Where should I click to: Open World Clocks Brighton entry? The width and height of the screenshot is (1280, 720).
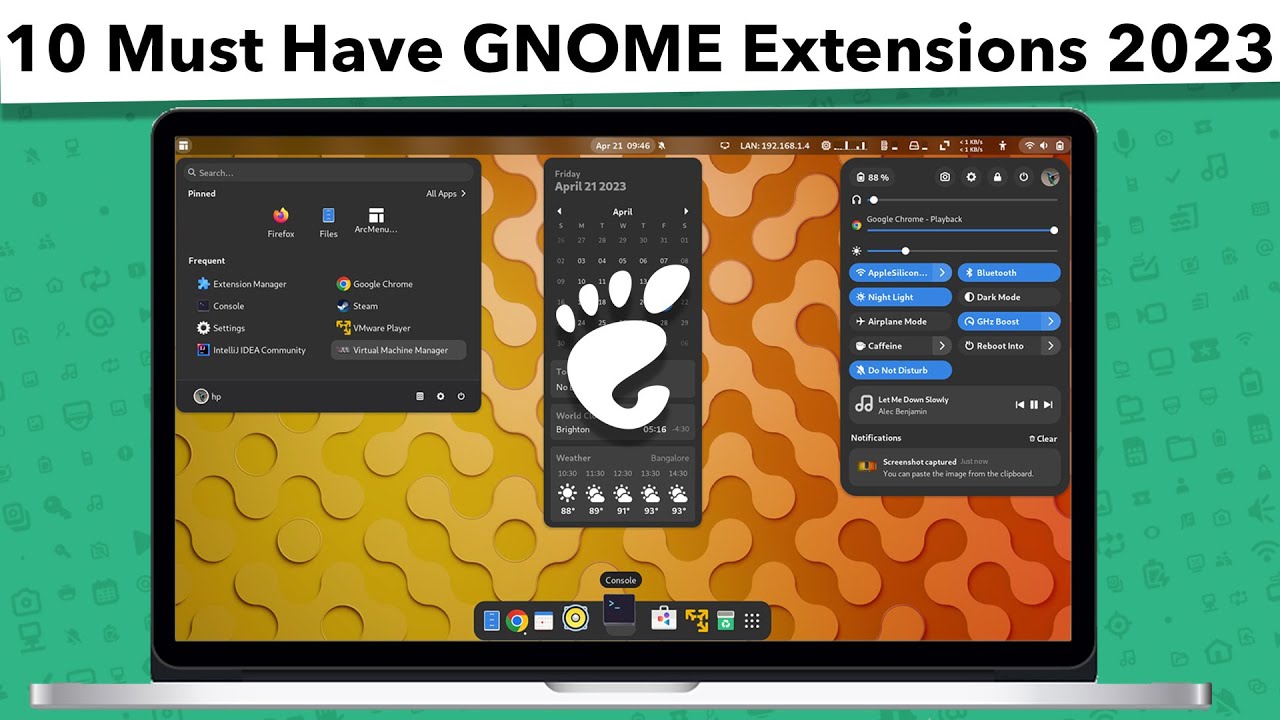click(623, 423)
